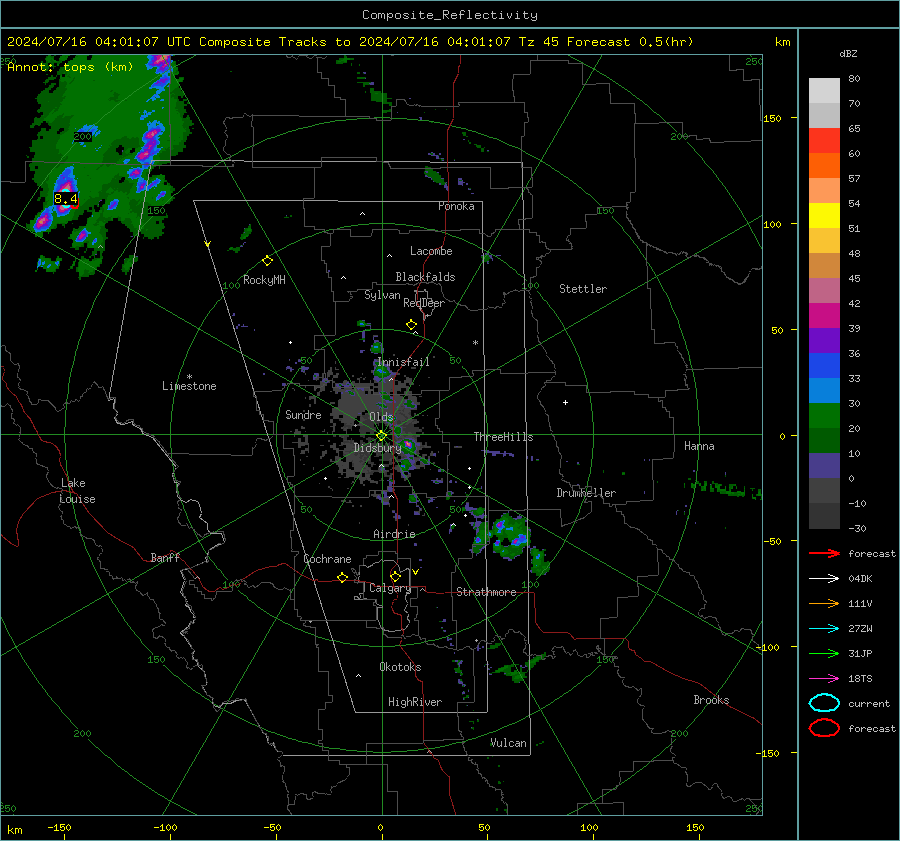The width and height of the screenshot is (900, 841).
Task: Click the RockyMH label
Action: pyautogui.click(x=264, y=280)
